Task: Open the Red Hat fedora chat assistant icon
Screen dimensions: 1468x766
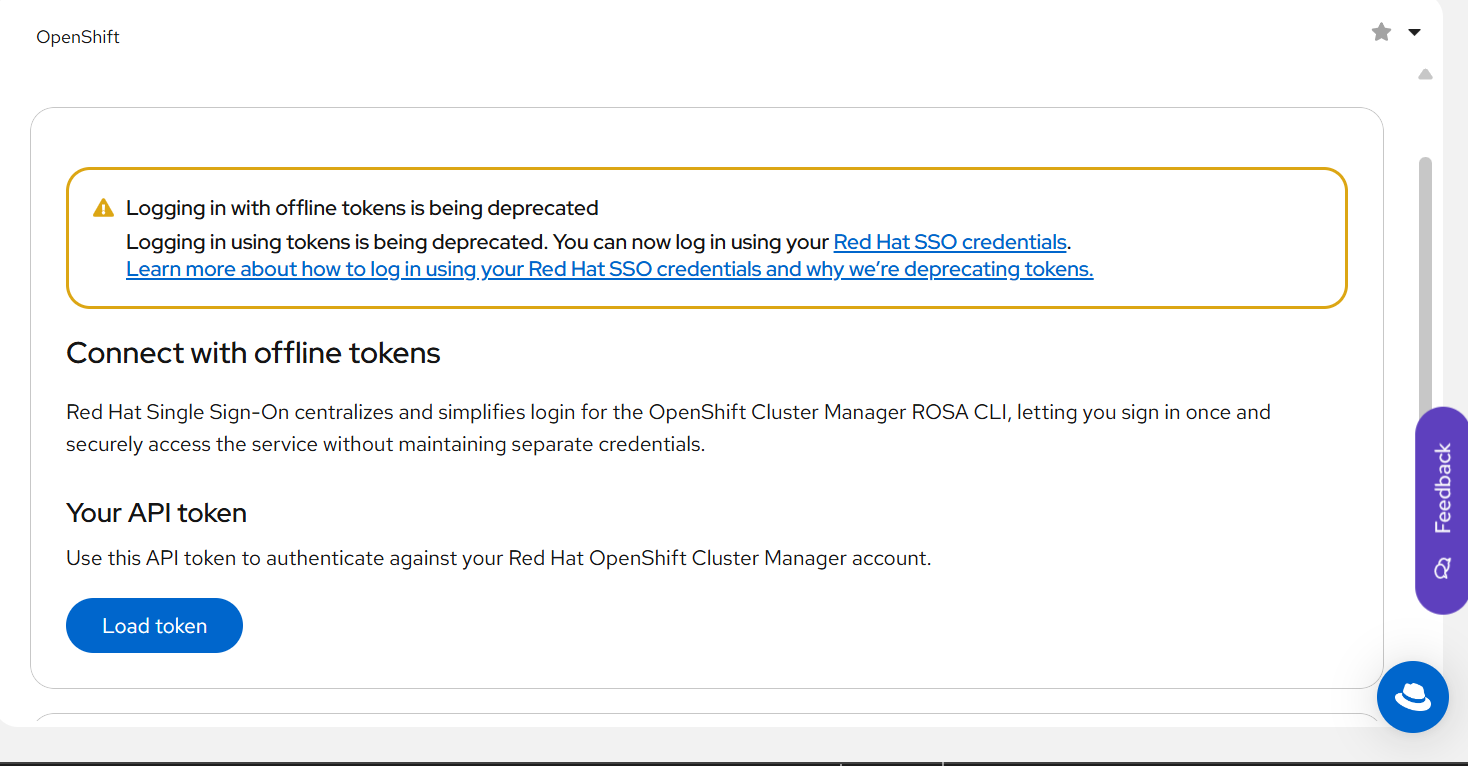Action: coord(1412,697)
